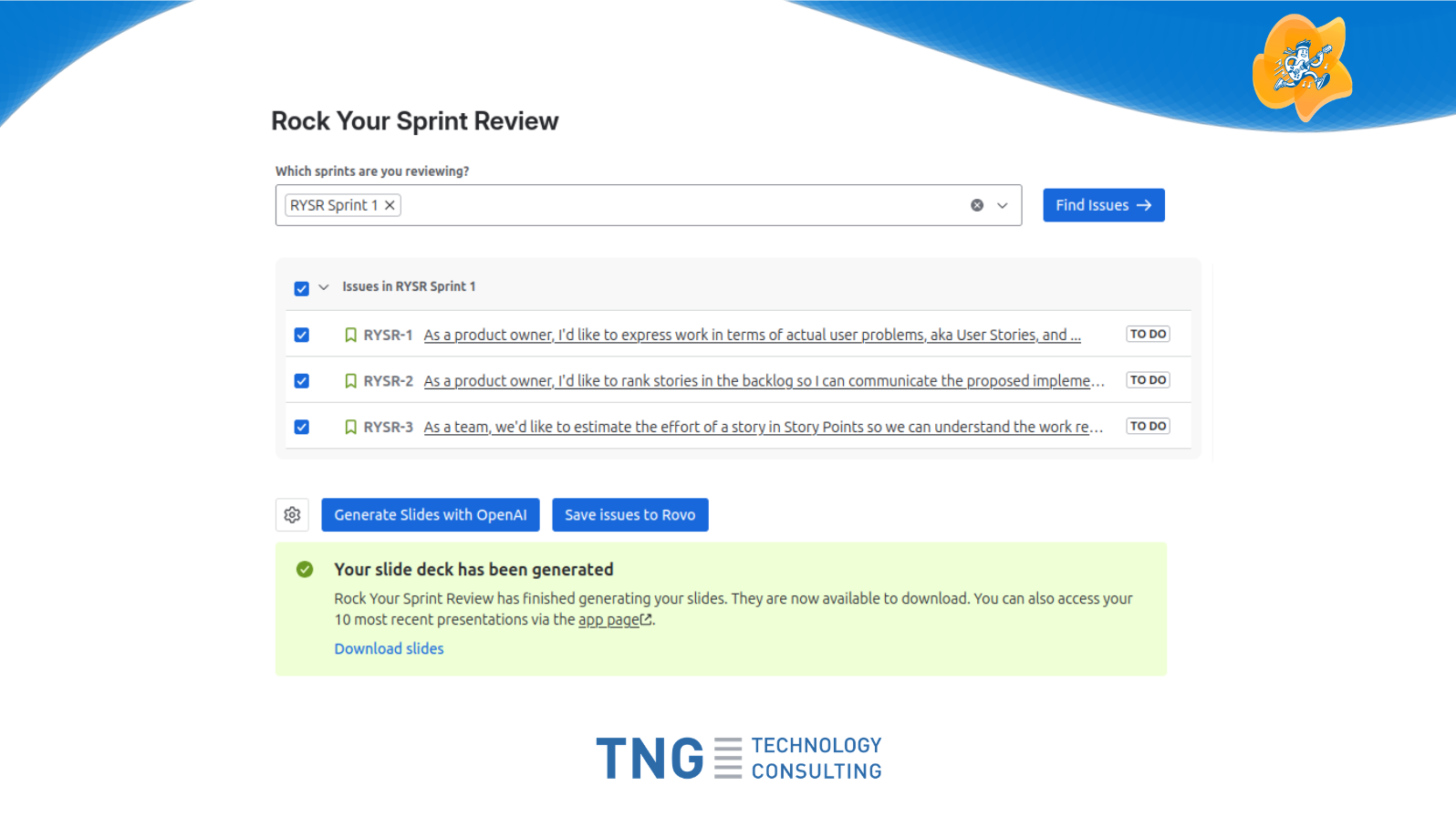Click the orange mascot logo

click(x=1303, y=67)
